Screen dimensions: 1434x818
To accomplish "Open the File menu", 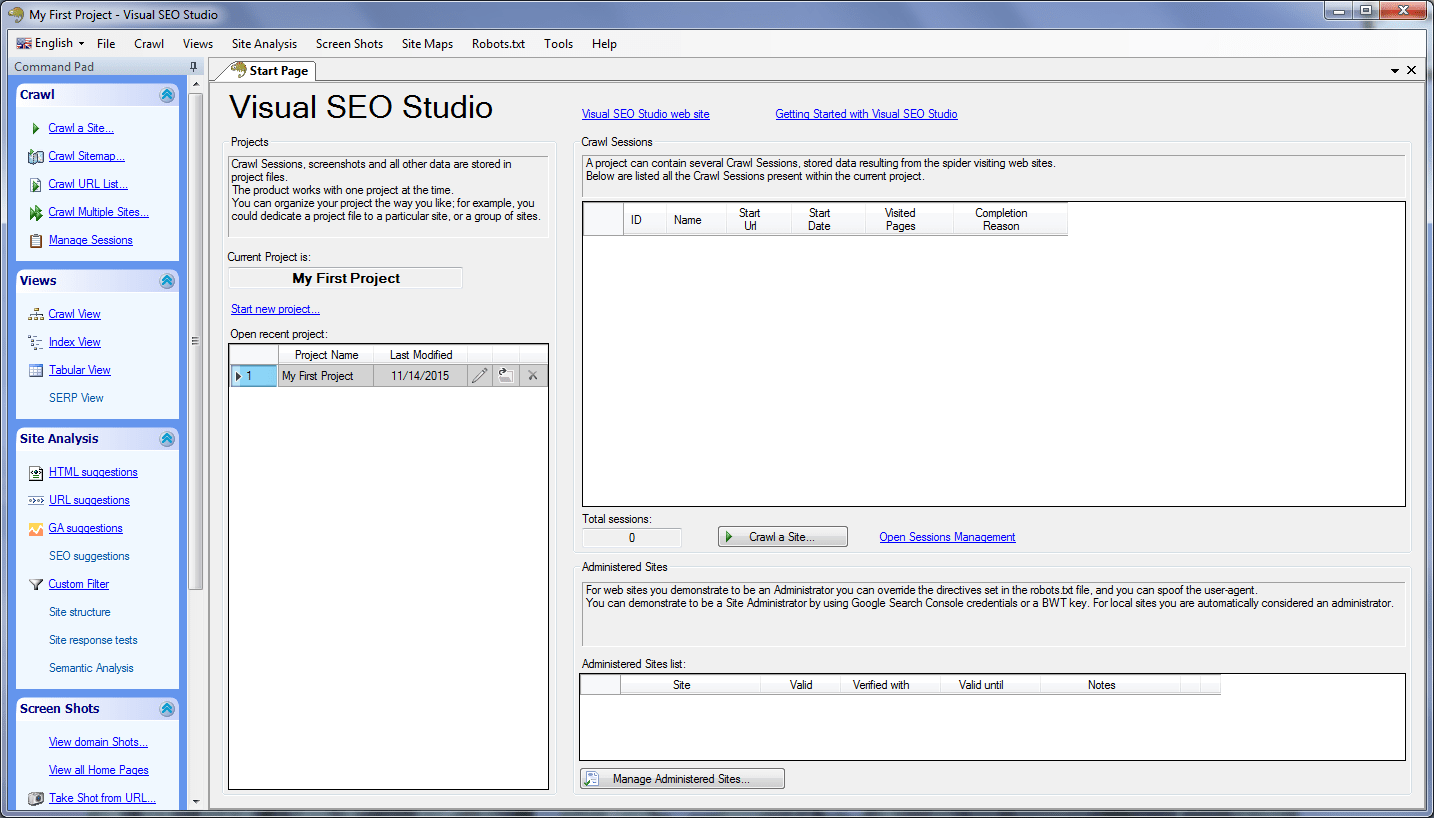I will [106, 43].
